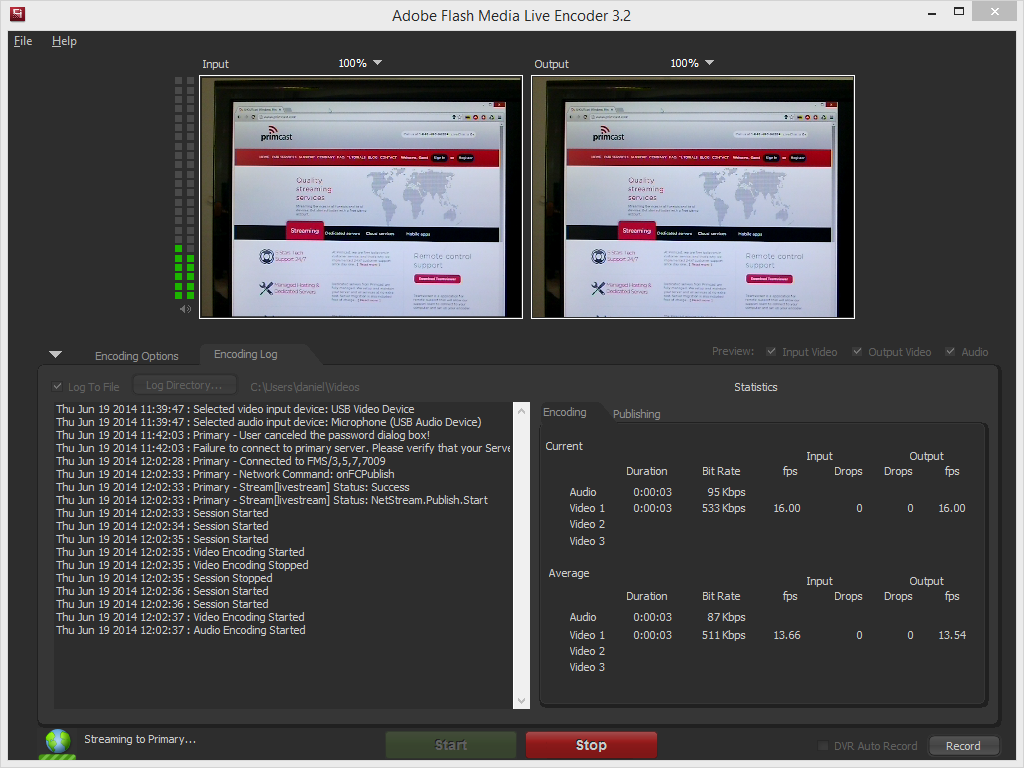The height and width of the screenshot is (768, 1024).
Task: Click the Average audio bit rate 87 Kbps
Action: point(726,617)
